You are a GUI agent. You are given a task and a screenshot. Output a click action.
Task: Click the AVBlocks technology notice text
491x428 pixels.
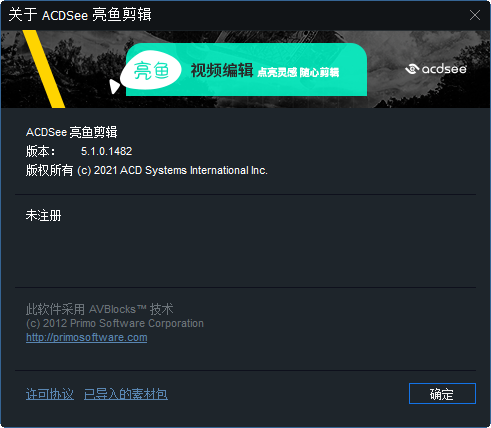[x=100, y=309]
